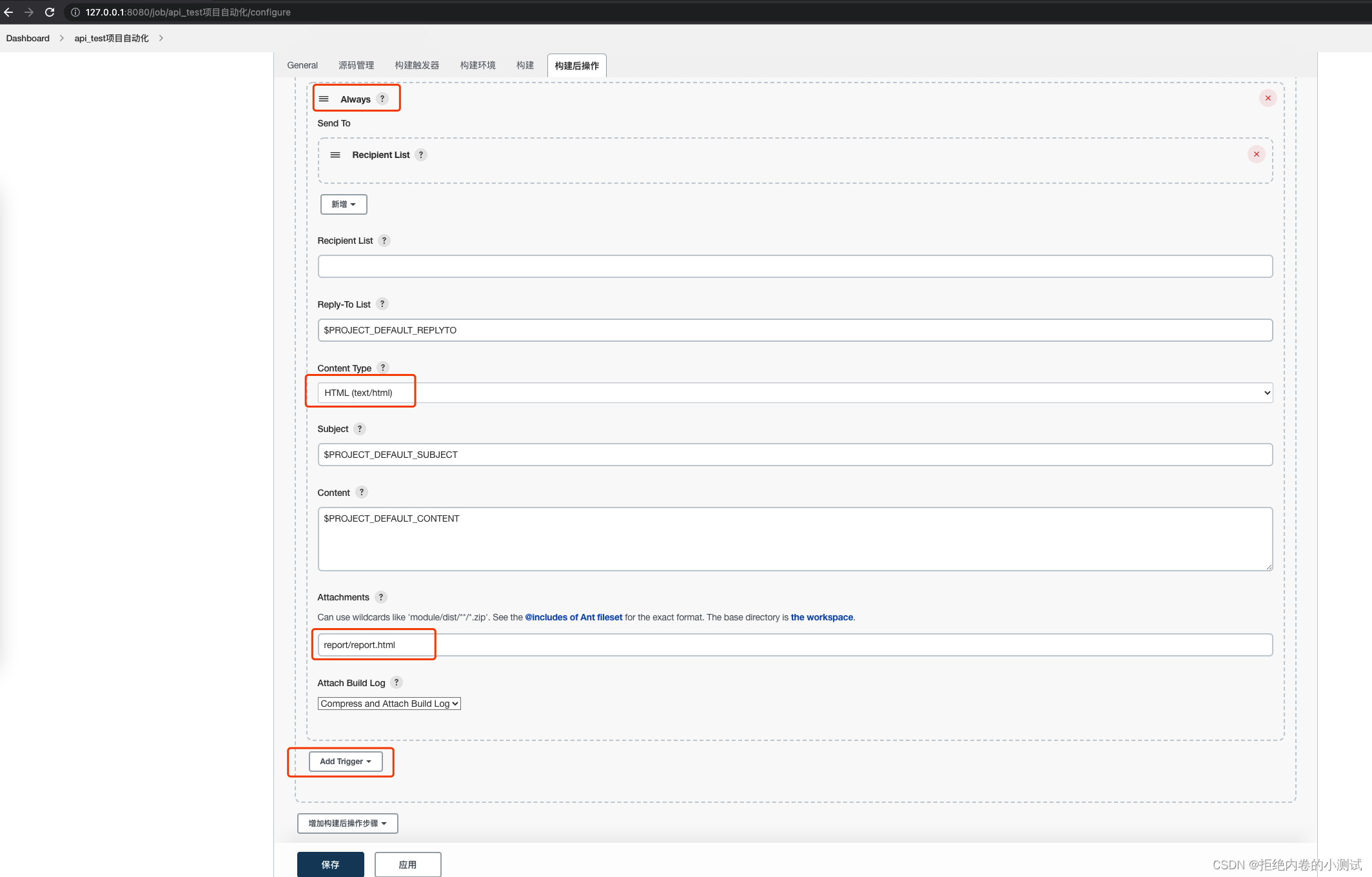Image resolution: width=1372 pixels, height=877 pixels.
Task: Click the help icon beside Reply-To List
Action: click(x=382, y=304)
